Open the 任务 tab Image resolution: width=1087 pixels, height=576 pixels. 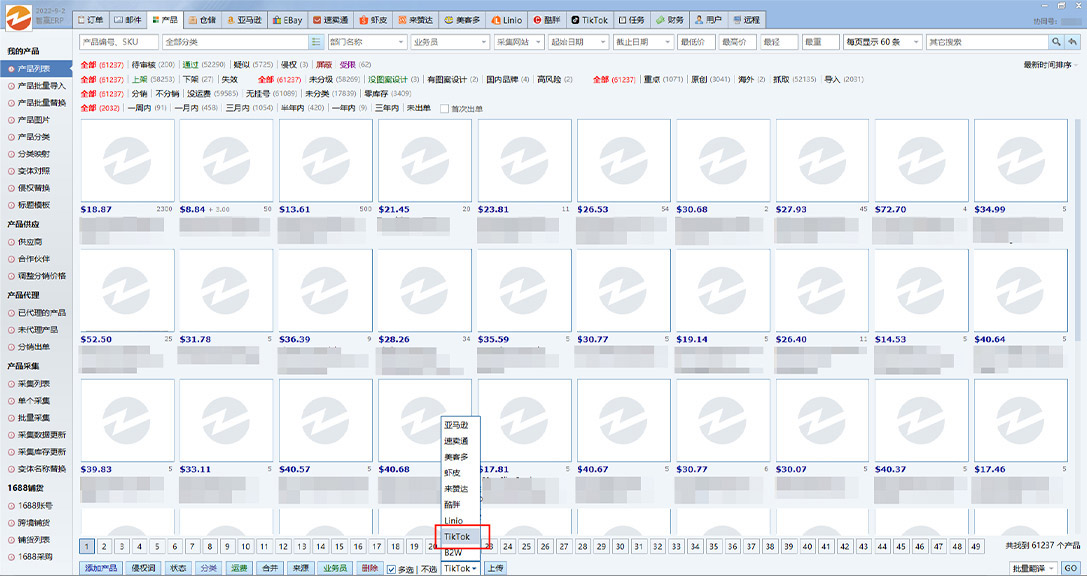(632, 20)
